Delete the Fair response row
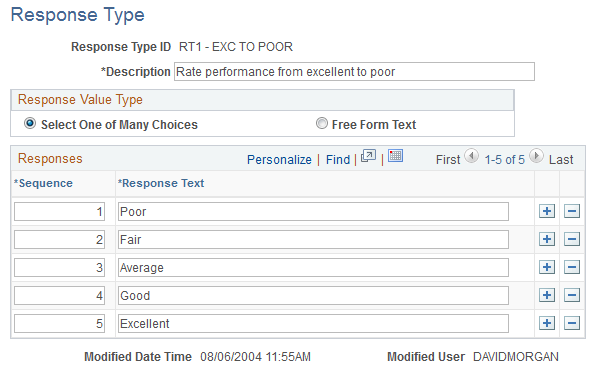Screen dimensions: 612x372 (x=572, y=239)
